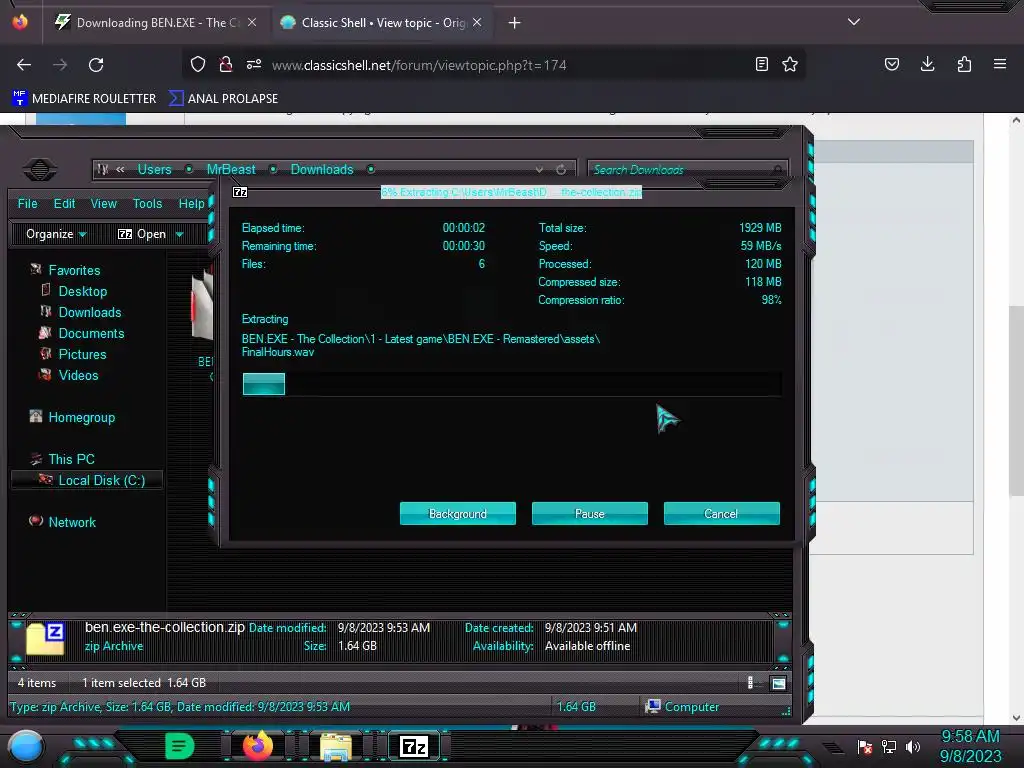The image size is (1024, 768).
Task: Open File Explorer from the taskbar
Action: click(336, 746)
